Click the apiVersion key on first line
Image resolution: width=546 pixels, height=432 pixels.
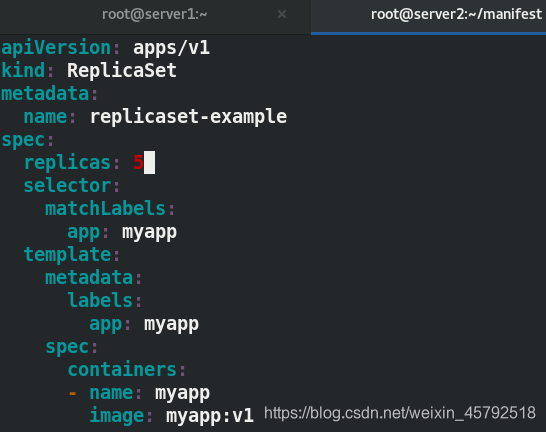pos(56,48)
